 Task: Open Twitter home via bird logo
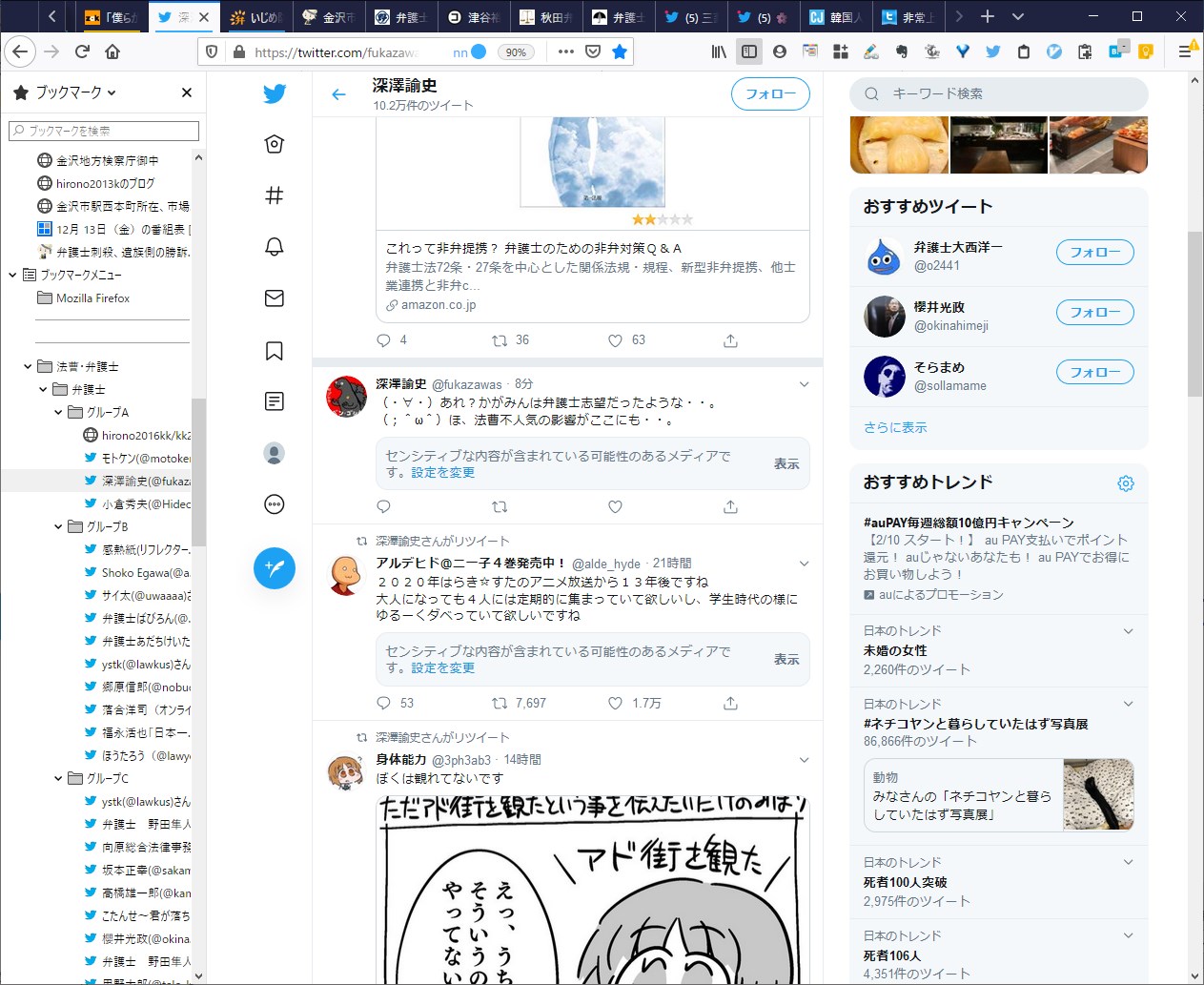tap(275, 93)
